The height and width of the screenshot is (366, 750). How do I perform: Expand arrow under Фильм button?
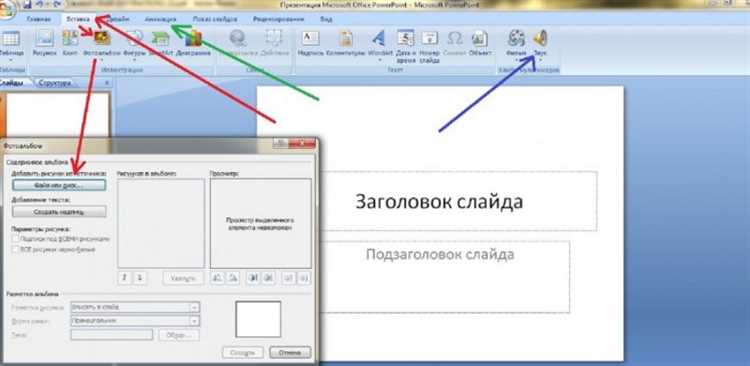point(517,60)
